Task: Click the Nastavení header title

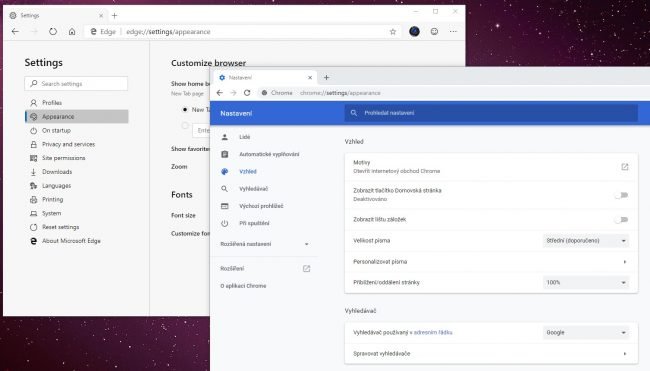Action: 236,113
